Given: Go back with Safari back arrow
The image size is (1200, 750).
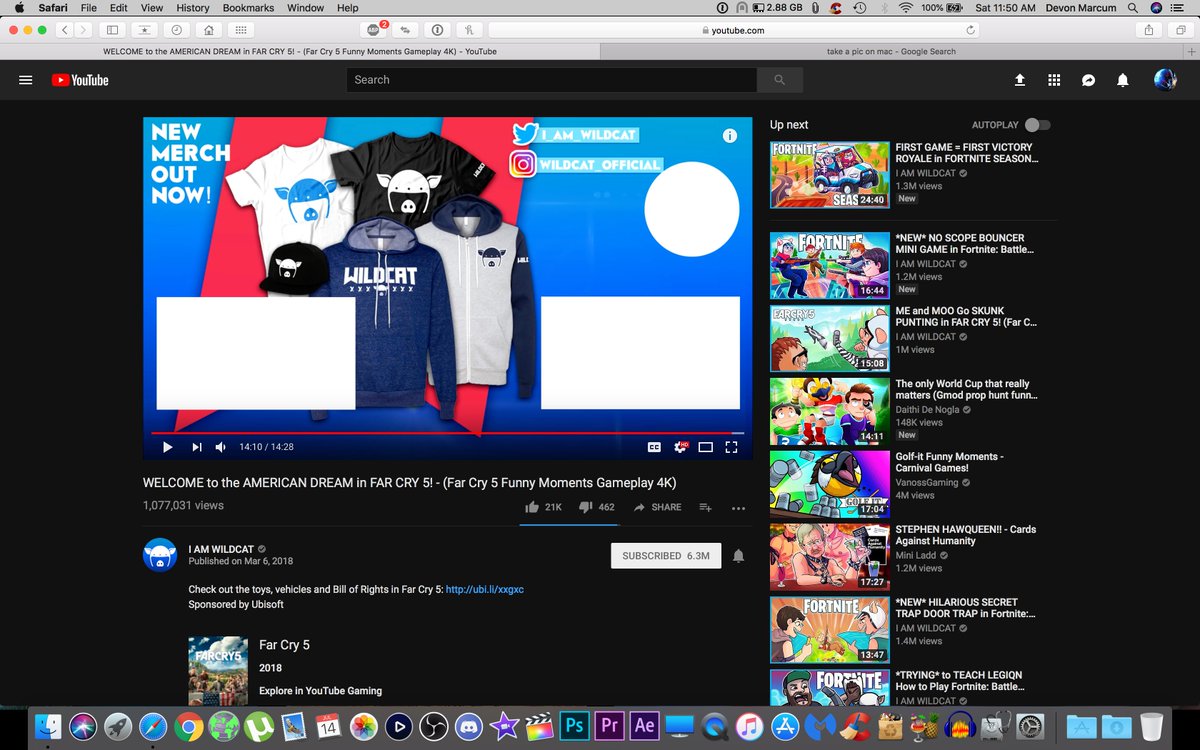Looking at the screenshot, I should pos(64,30).
